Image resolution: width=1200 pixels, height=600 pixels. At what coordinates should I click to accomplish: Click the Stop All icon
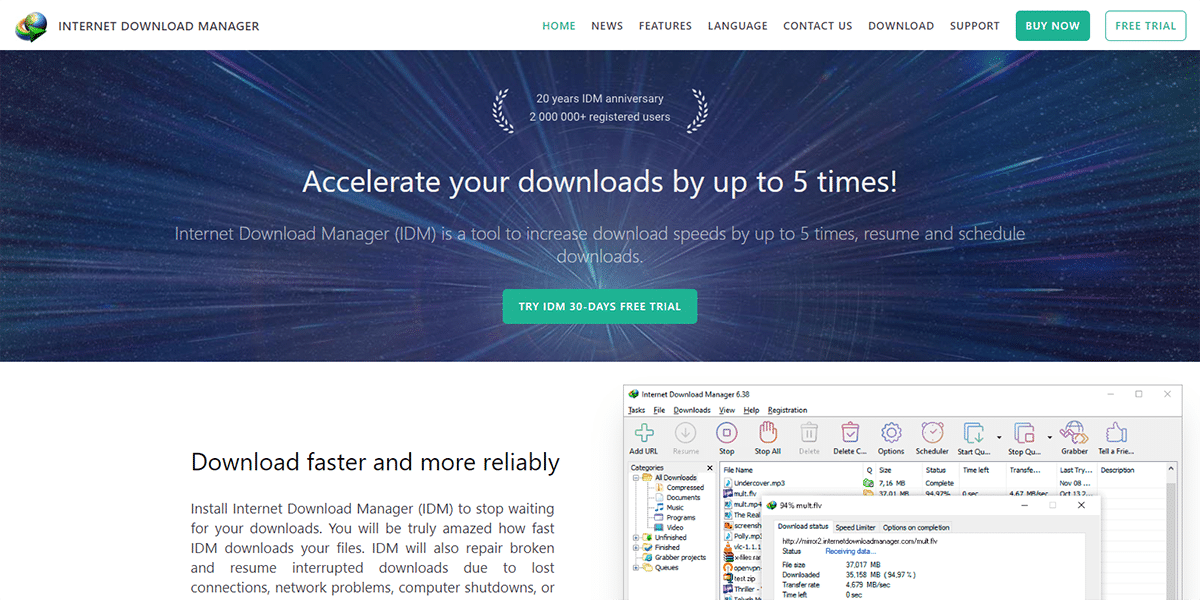pyautogui.click(x=766, y=432)
